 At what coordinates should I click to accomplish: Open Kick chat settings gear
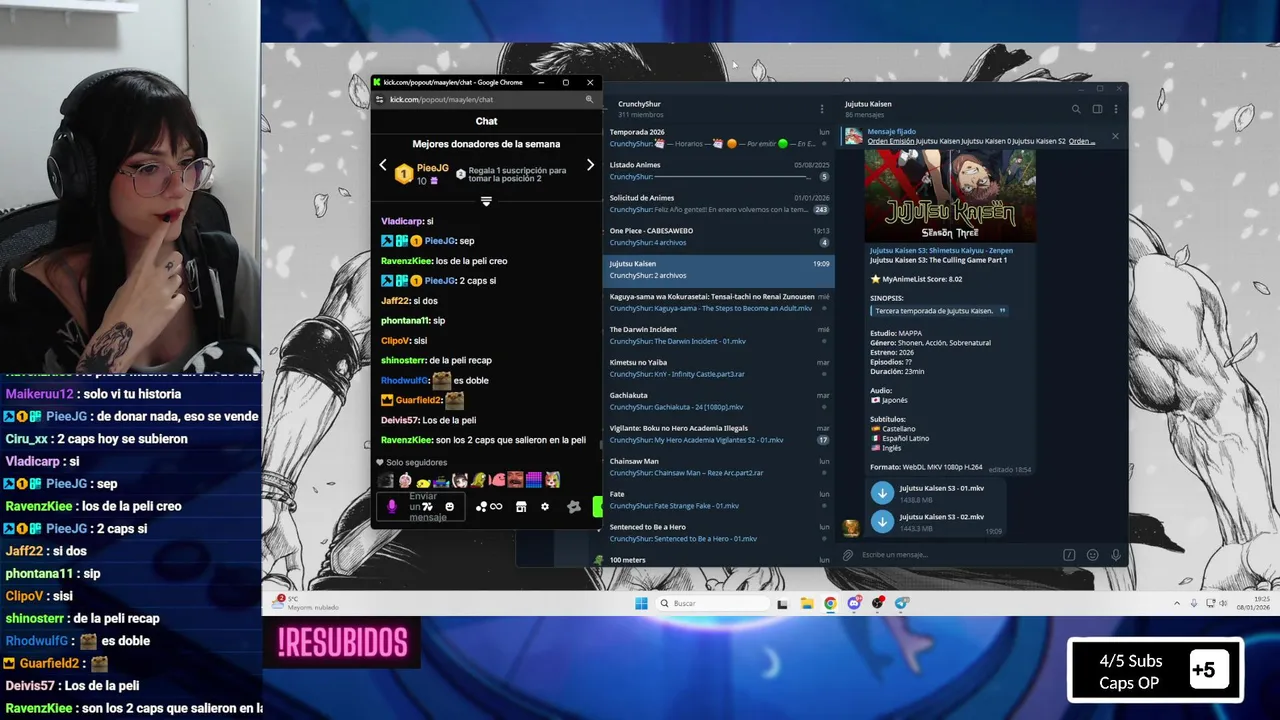coord(545,507)
